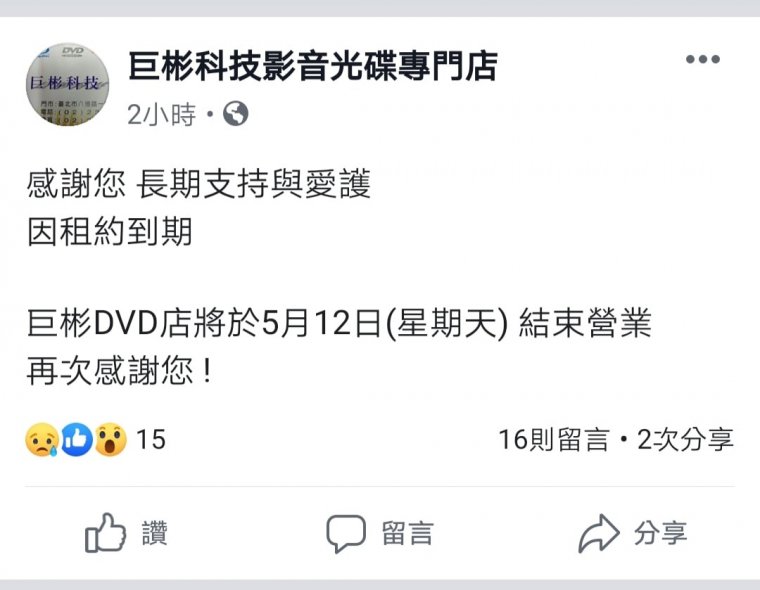Tap the 留言 comment button label
The height and width of the screenshot is (590, 760).
point(407,533)
